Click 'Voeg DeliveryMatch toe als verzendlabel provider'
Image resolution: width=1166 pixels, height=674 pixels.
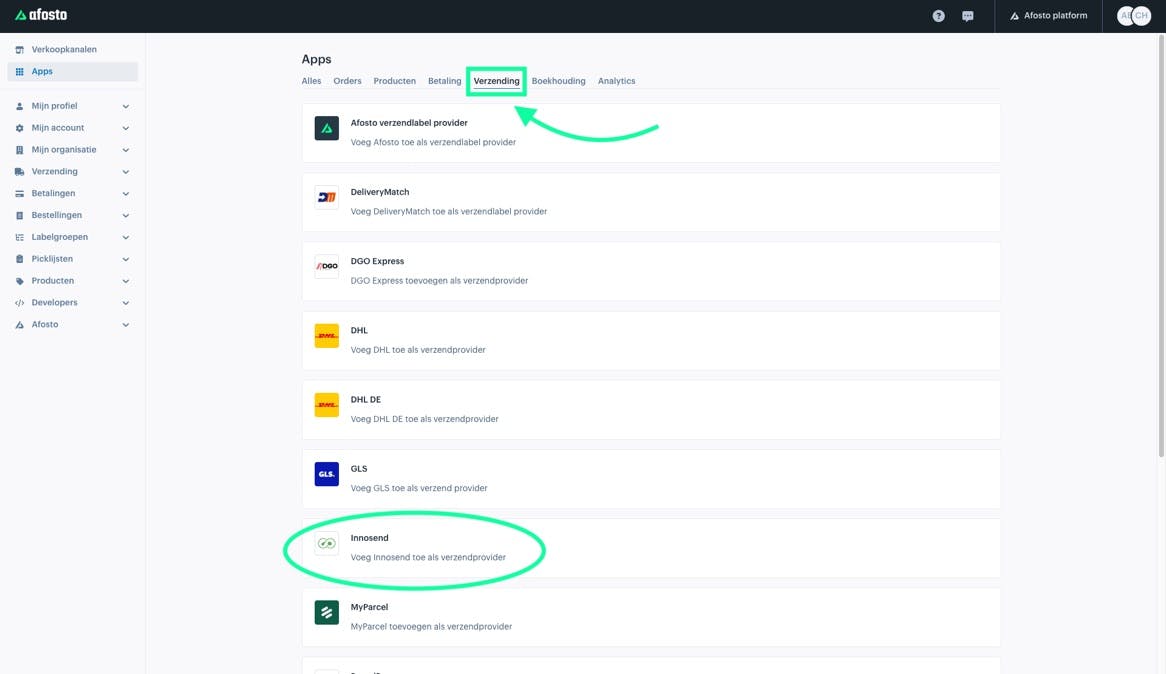[448, 211]
